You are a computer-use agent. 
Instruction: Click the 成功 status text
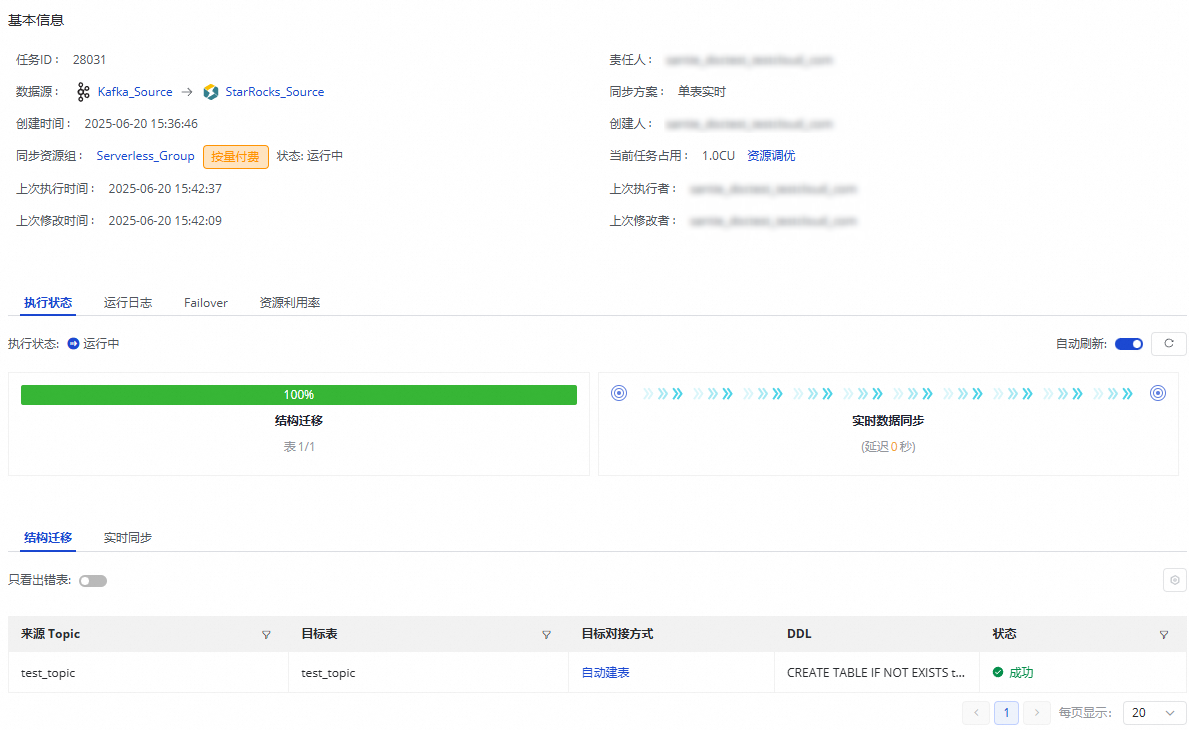click(1021, 672)
